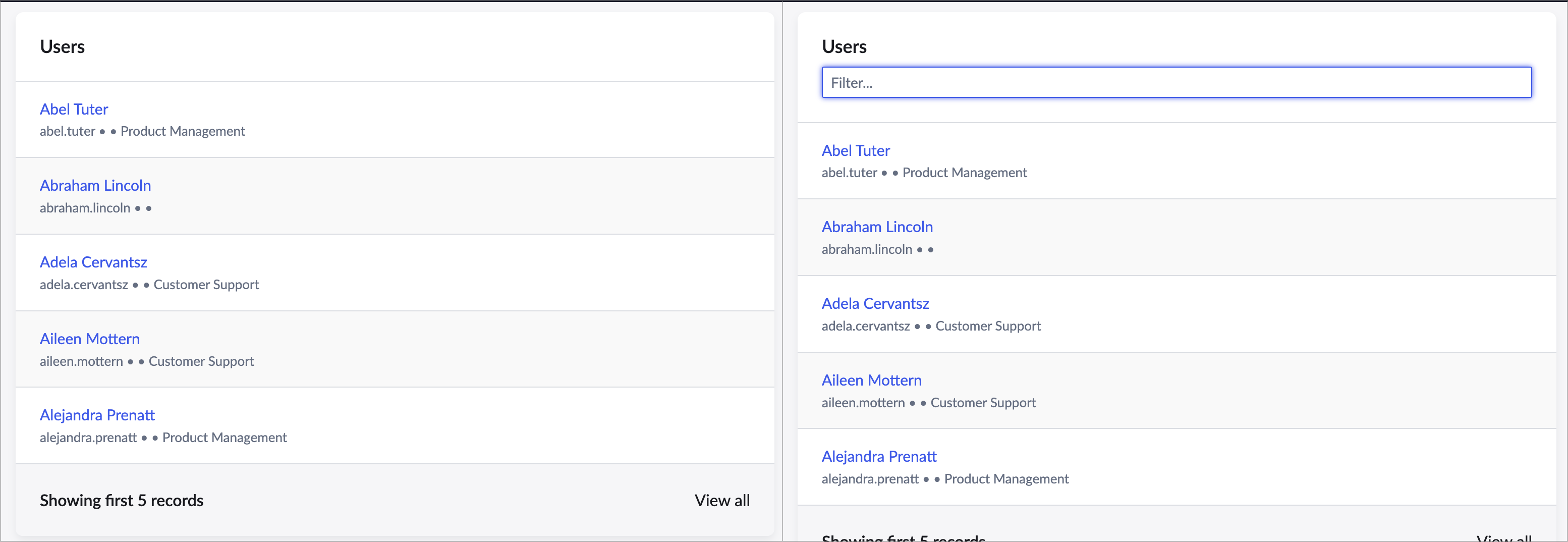
Task: Click the Filter input field
Action: pos(1175,82)
